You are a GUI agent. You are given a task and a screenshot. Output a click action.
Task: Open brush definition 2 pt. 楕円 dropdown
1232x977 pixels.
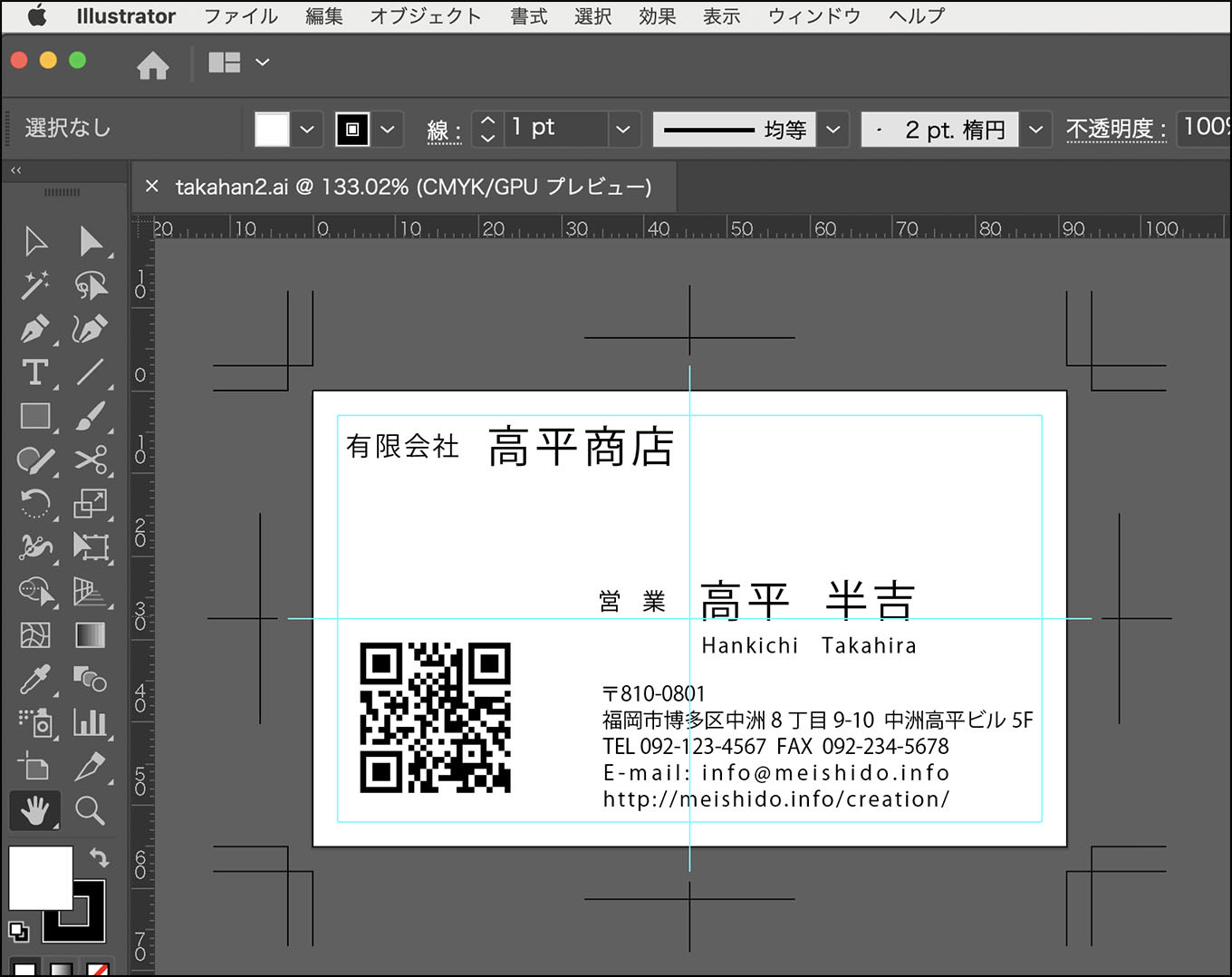[1035, 129]
